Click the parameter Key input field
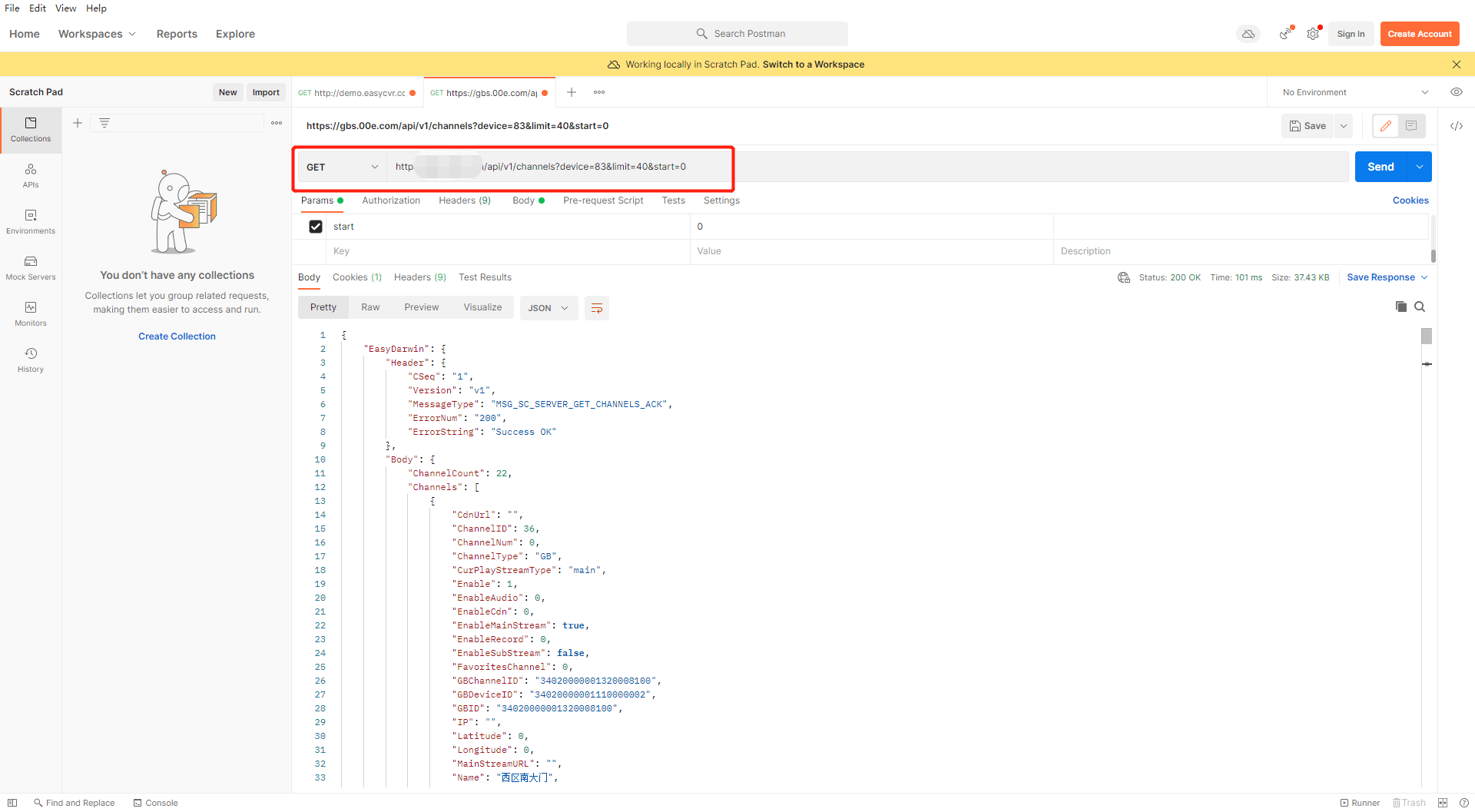 pos(509,251)
